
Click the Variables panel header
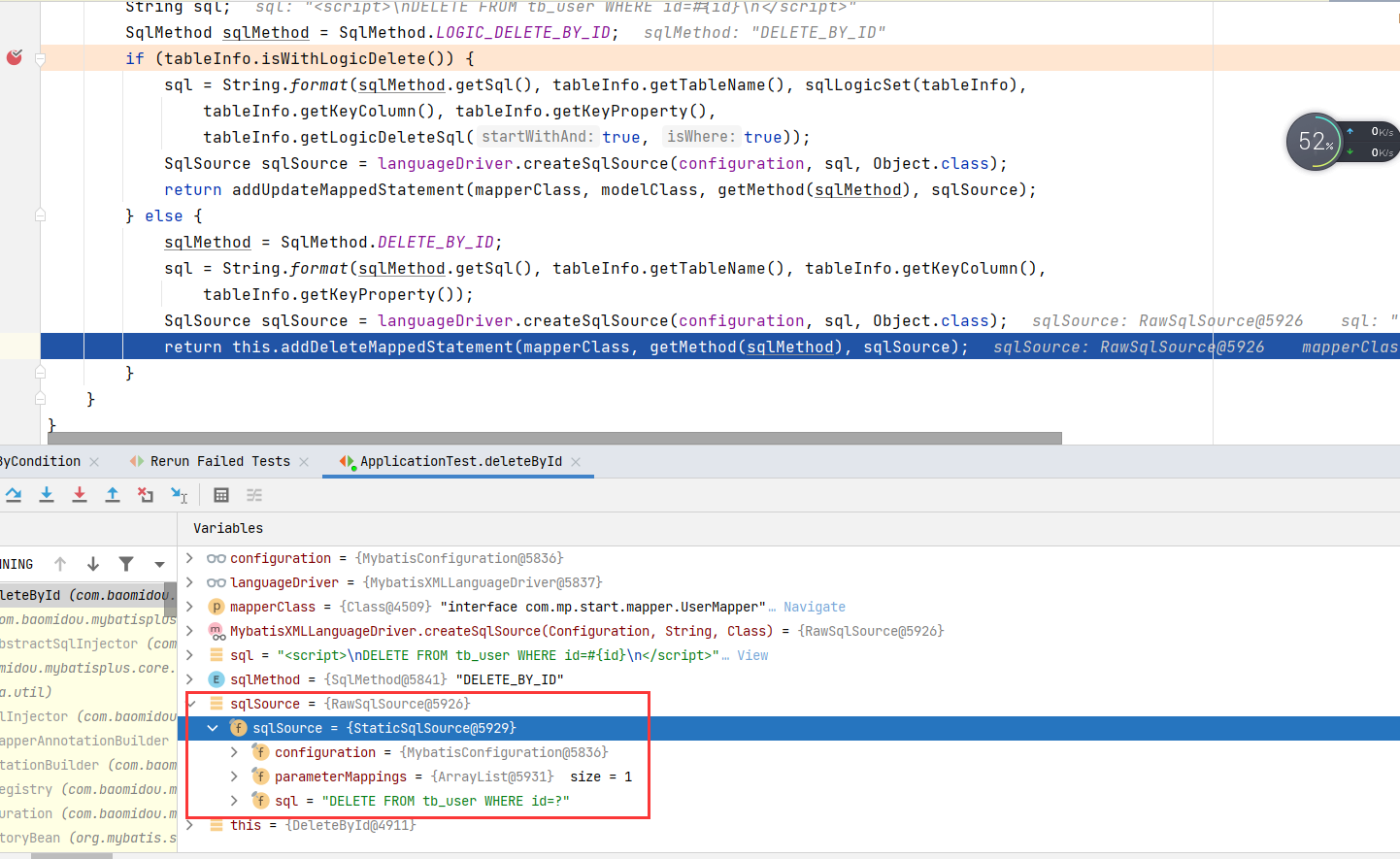click(x=228, y=528)
